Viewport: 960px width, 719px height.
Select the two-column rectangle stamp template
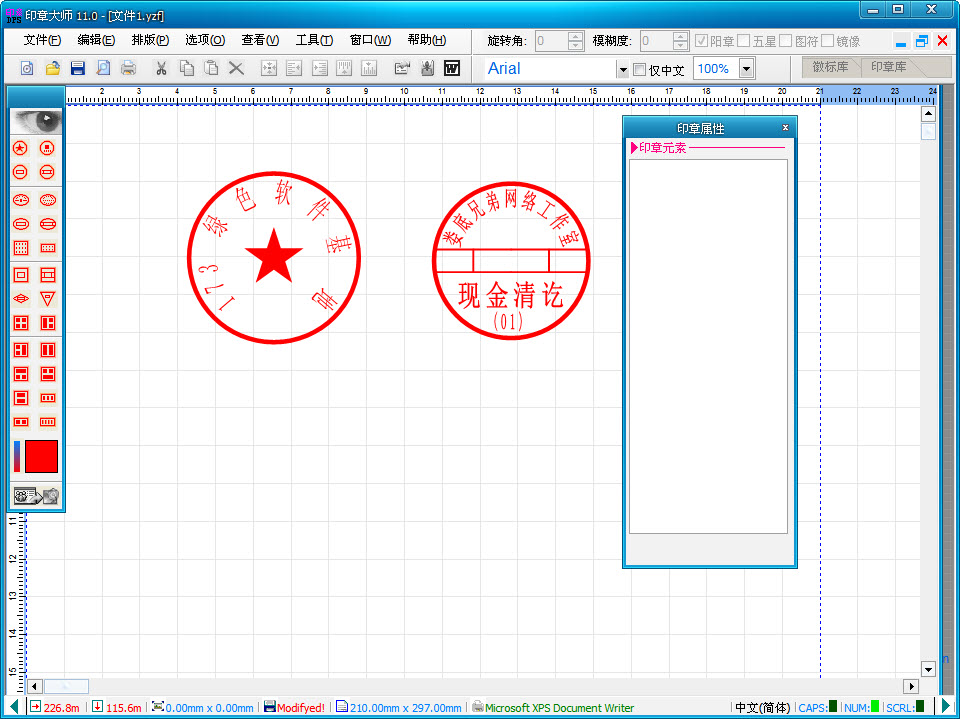48,350
